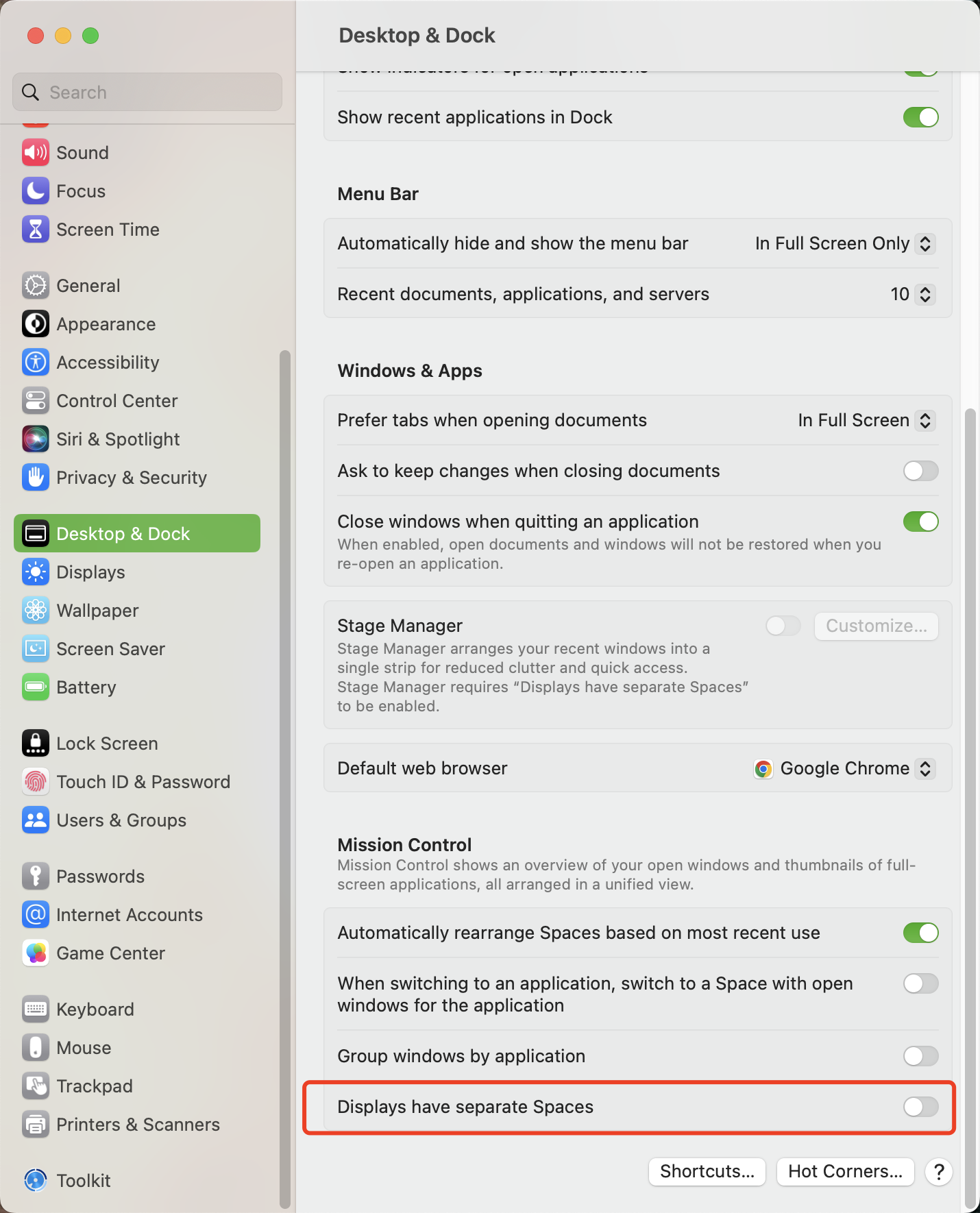
Task: Expand the Automatically hide menu bar dropdown
Action: click(845, 243)
